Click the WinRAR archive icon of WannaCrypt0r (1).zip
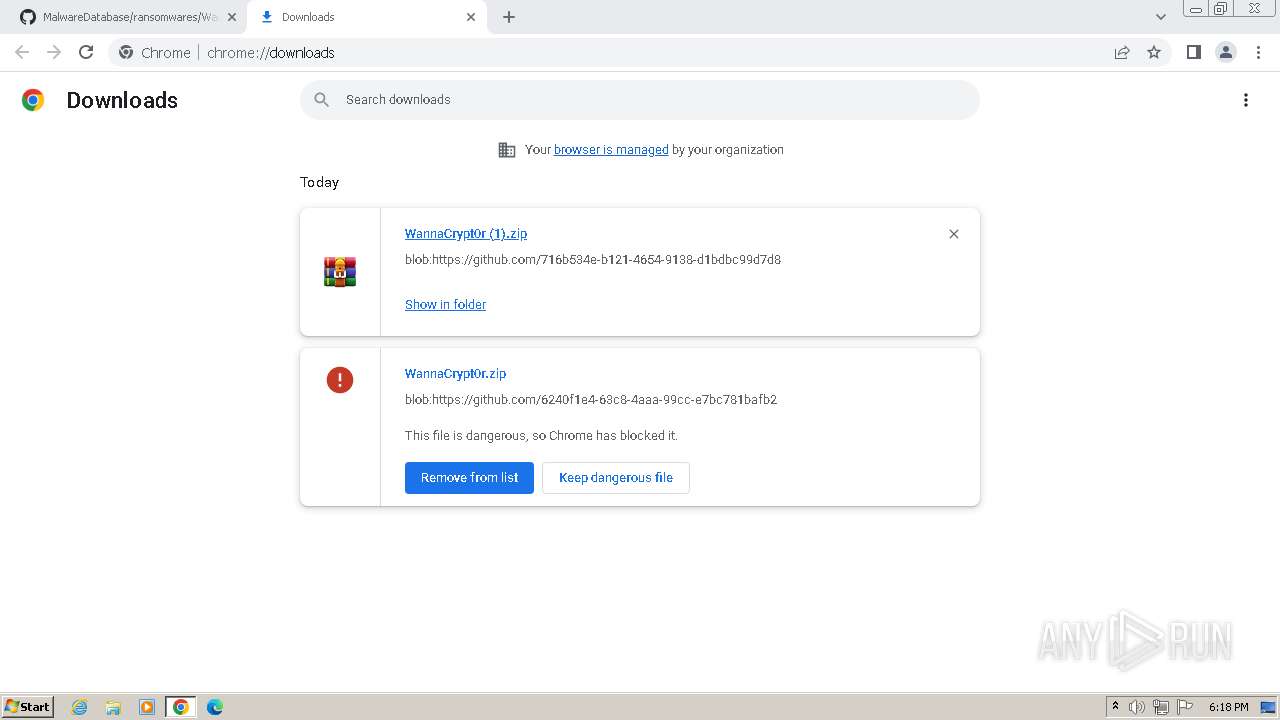 [x=340, y=272]
